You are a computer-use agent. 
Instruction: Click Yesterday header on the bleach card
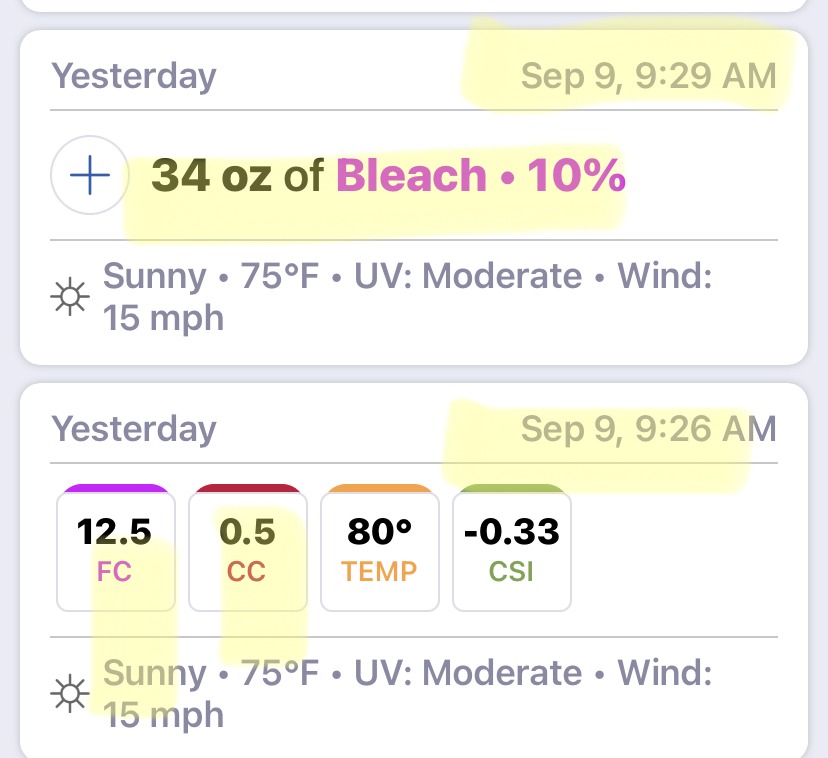pos(134,77)
